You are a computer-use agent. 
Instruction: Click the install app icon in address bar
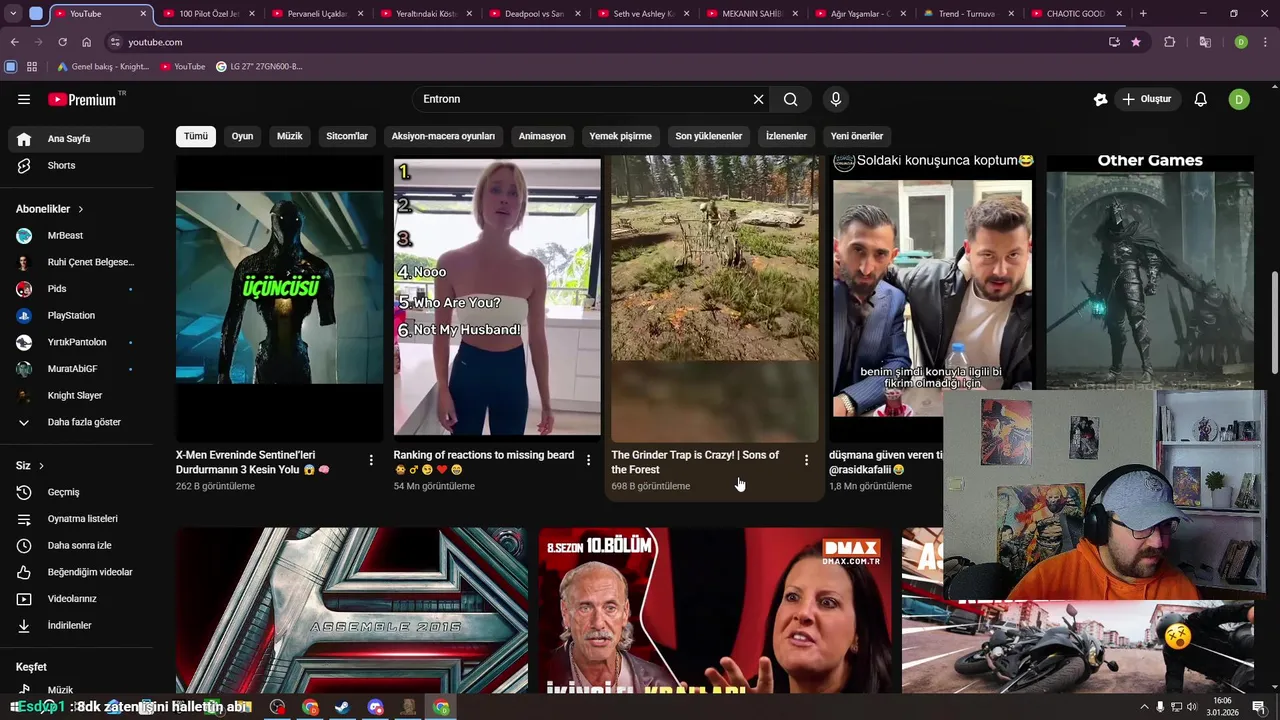click(1114, 42)
